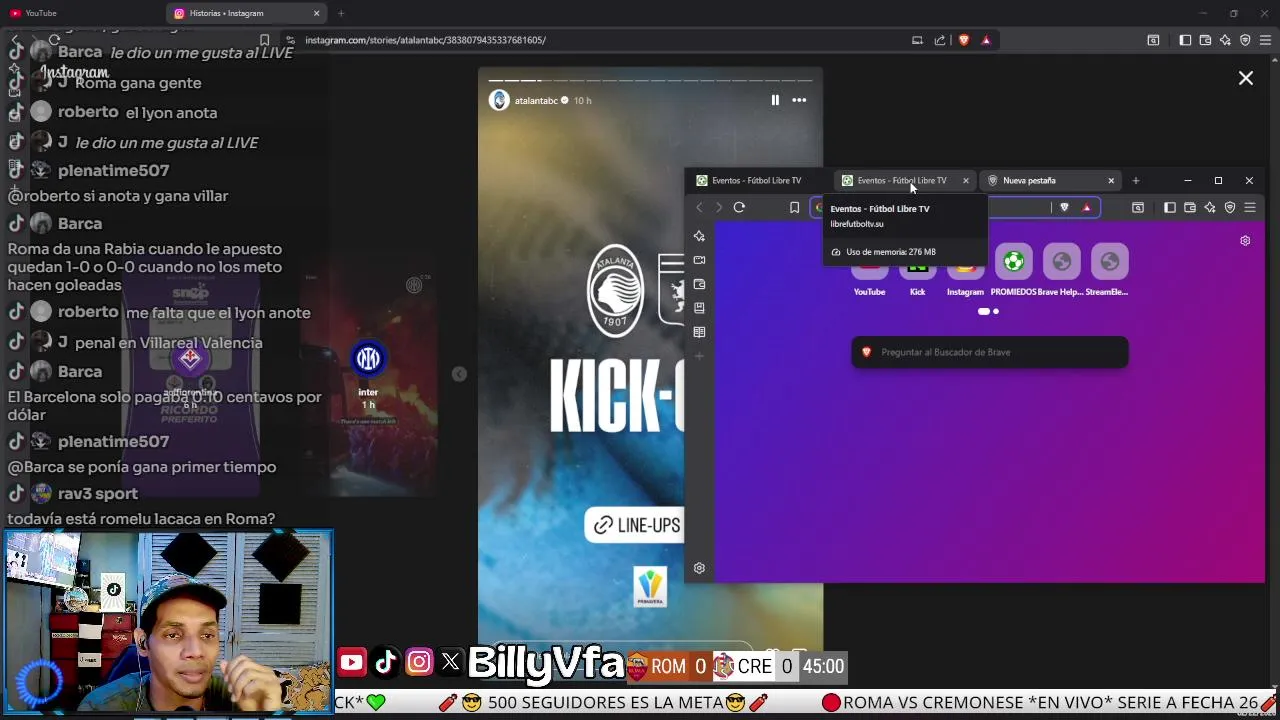Open Brave Shields in the front window address bar
1280x720 pixels.
click(x=1064, y=208)
